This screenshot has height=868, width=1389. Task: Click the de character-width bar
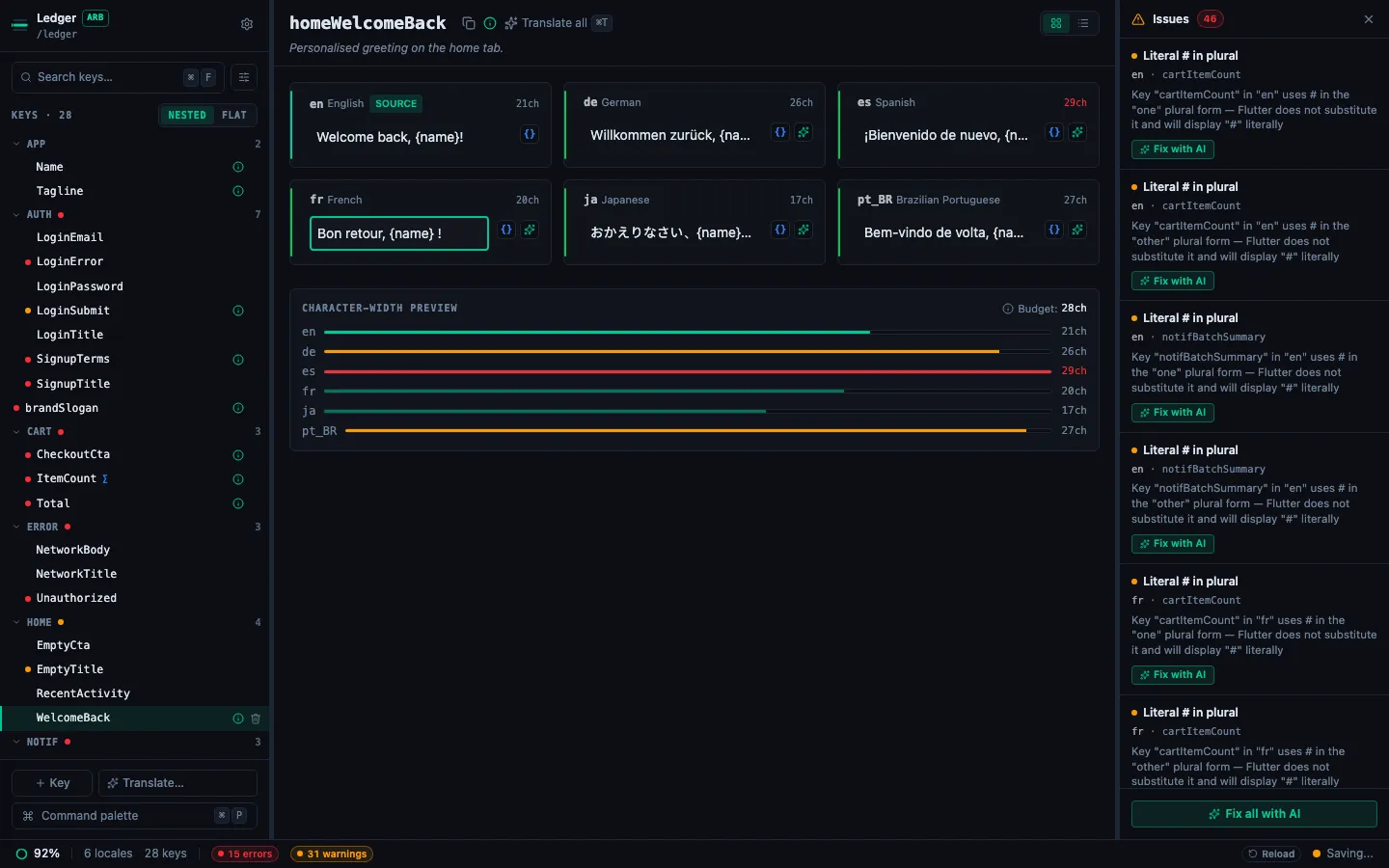click(688, 352)
